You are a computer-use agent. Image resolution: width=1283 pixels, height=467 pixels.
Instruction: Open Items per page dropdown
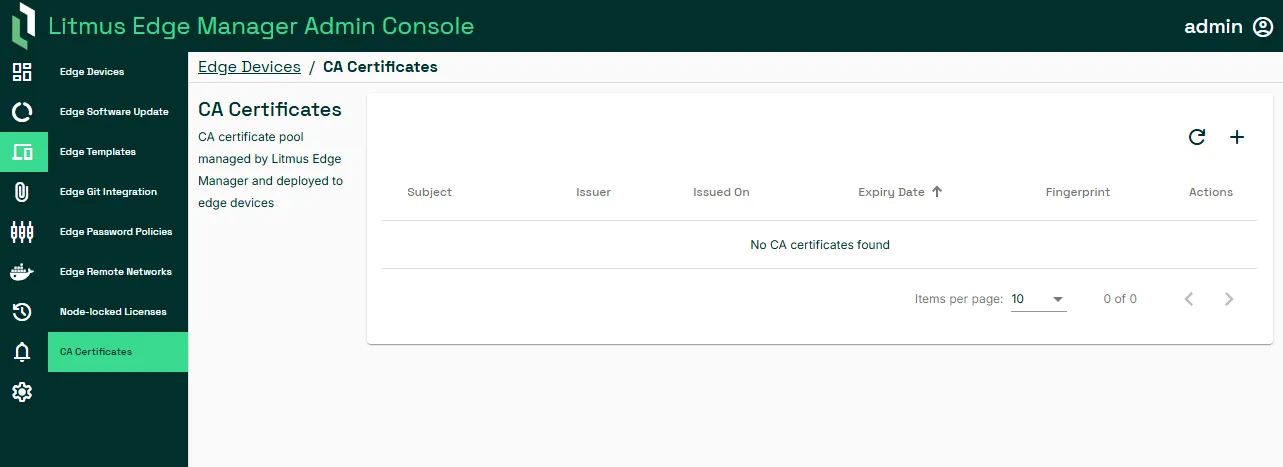click(1039, 299)
